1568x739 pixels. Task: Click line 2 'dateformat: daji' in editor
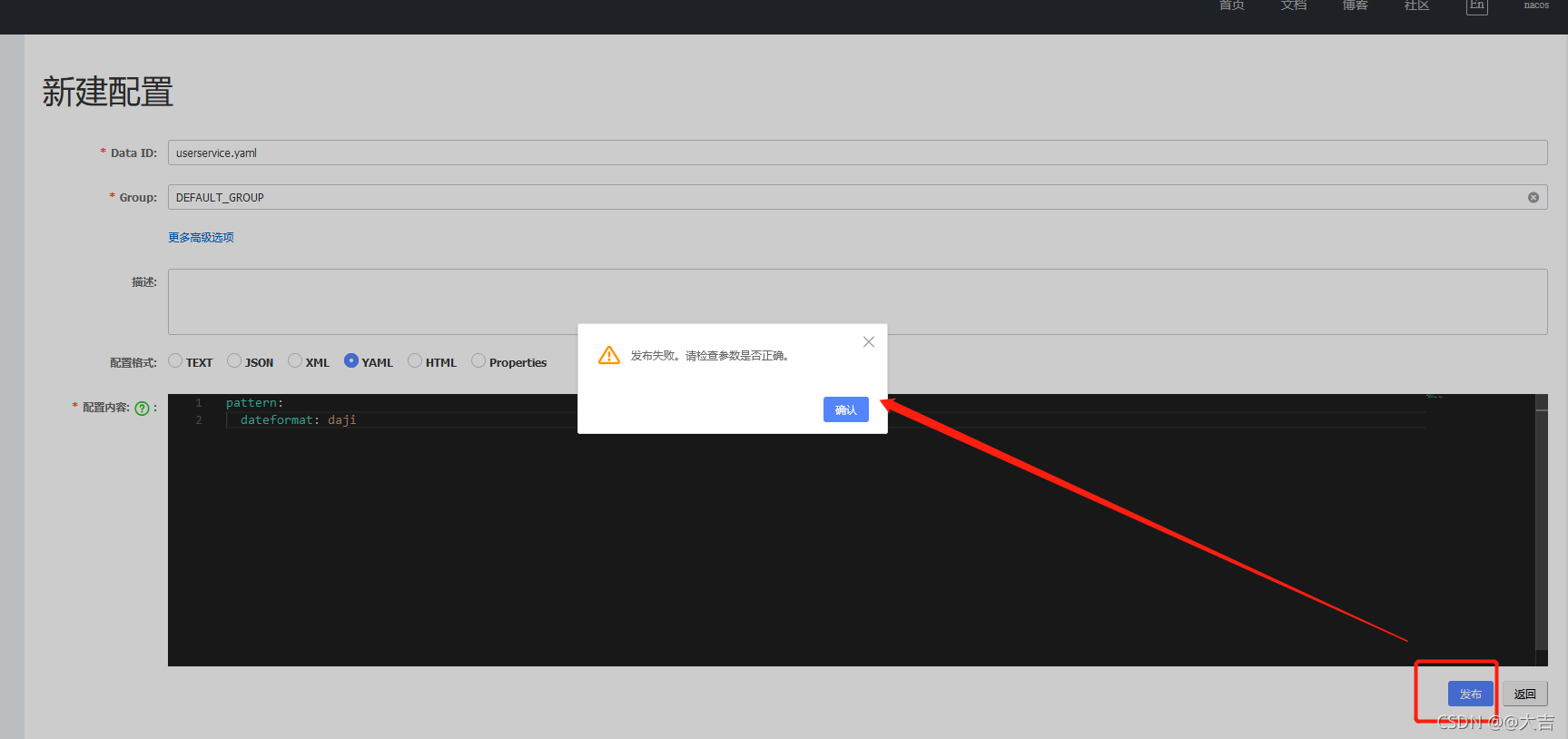click(298, 419)
